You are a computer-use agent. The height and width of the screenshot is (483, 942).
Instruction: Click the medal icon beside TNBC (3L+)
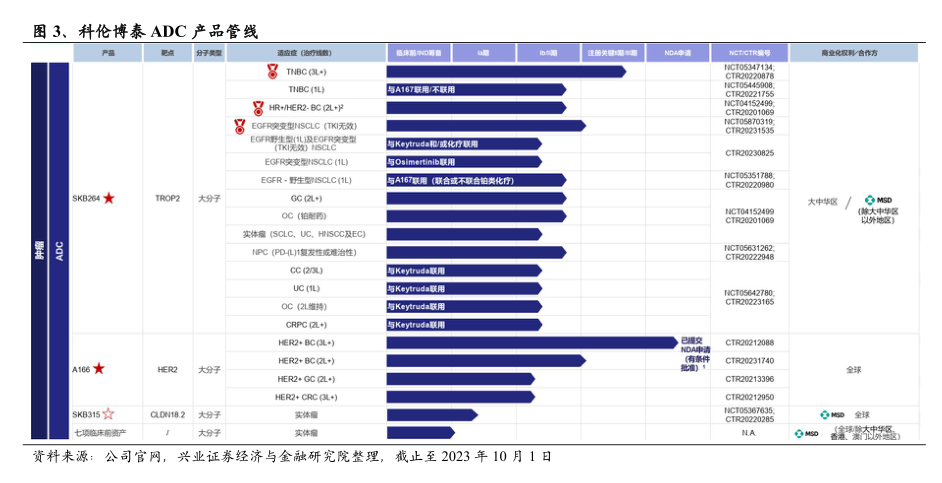pos(272,71)
